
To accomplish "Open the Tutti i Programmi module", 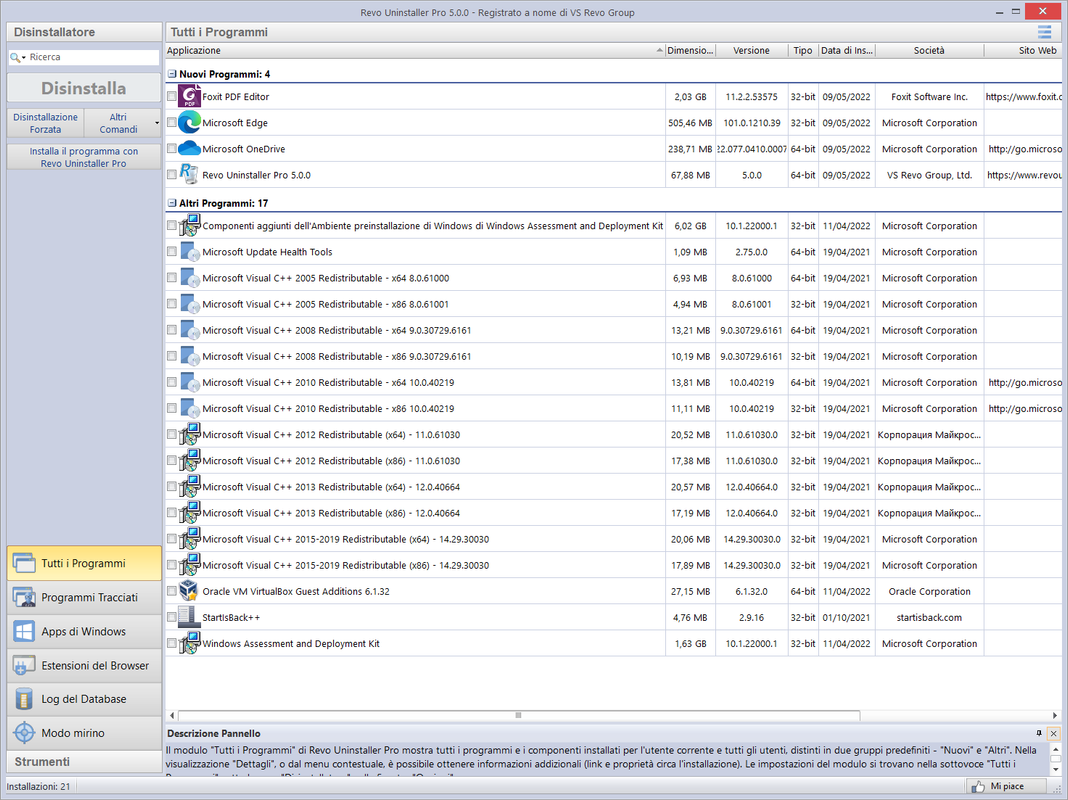I will coord(84,563).
